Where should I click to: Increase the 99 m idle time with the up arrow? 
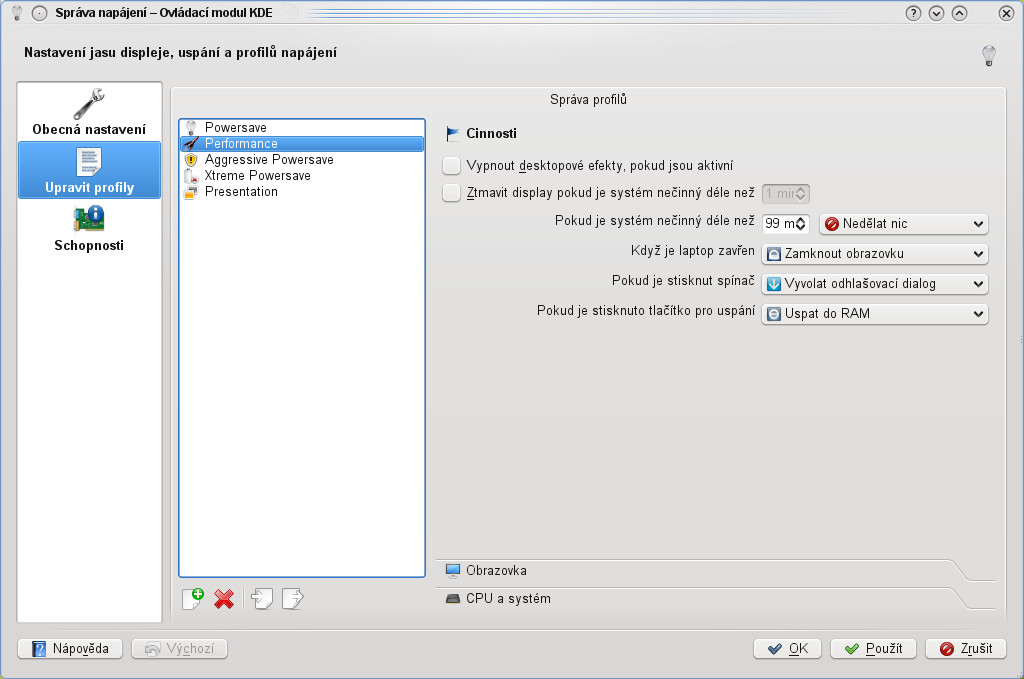pyautogui.click(x=801, y=220)
